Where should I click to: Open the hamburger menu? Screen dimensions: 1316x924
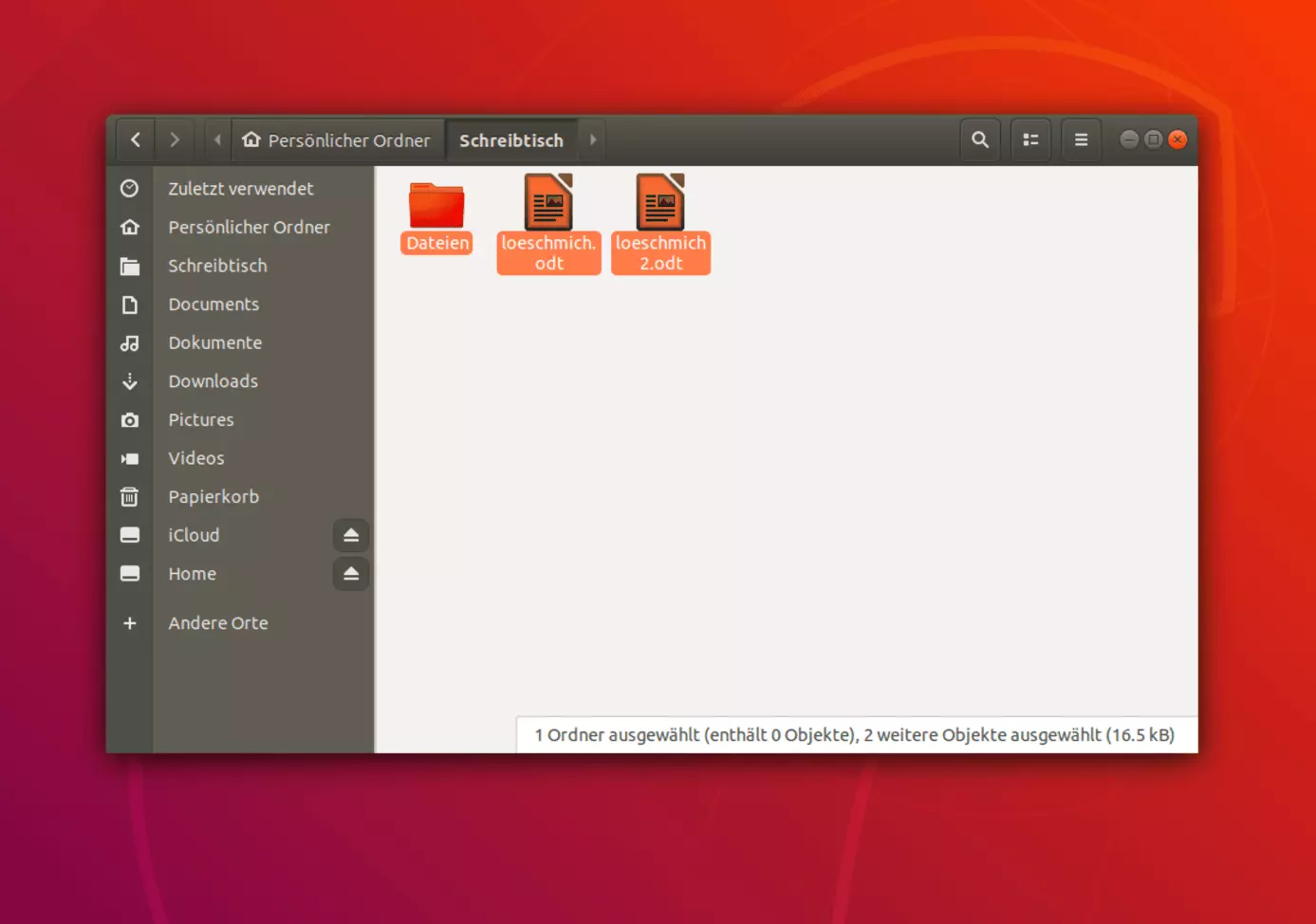[1081, 139]
